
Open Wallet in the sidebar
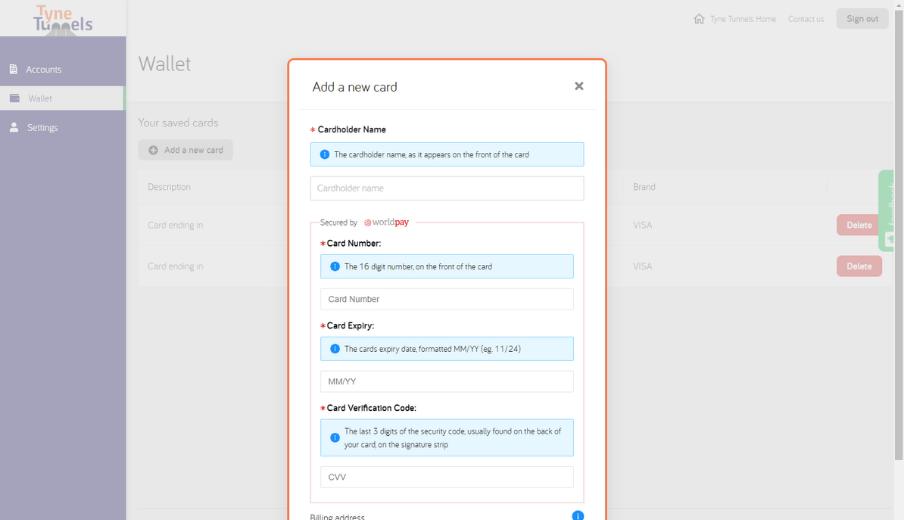pos(63,99)
